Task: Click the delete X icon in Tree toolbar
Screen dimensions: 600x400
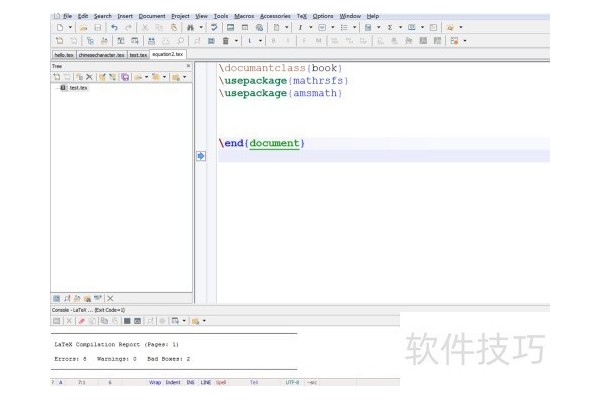Action: pyautogui.click(x=89, y=76)
